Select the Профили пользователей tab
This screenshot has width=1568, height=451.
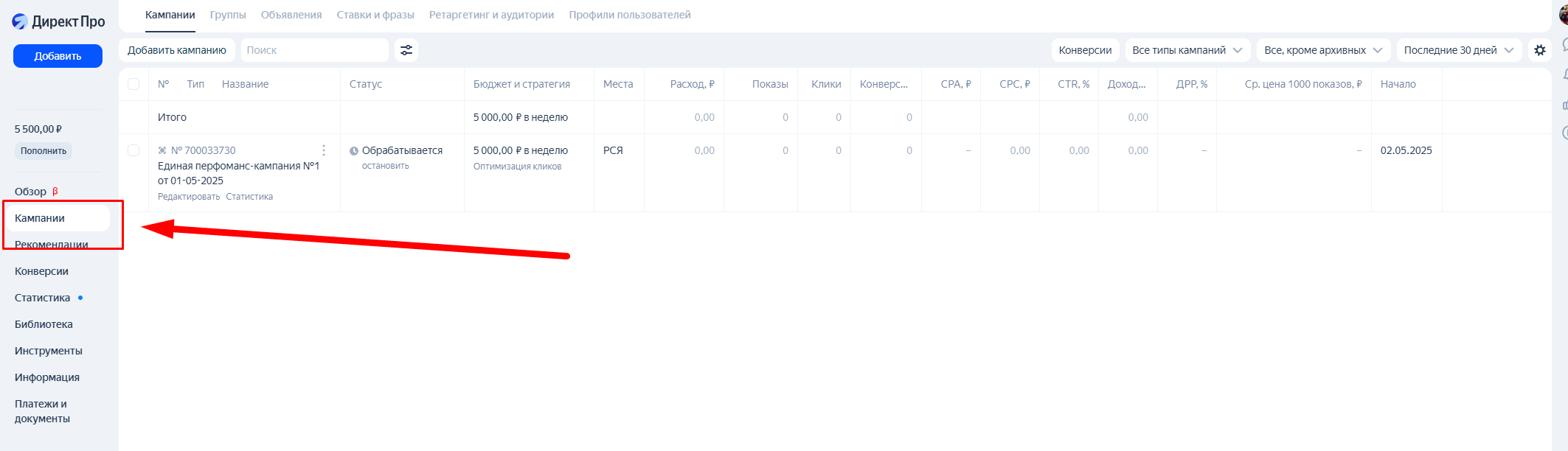tap(630, 15)
